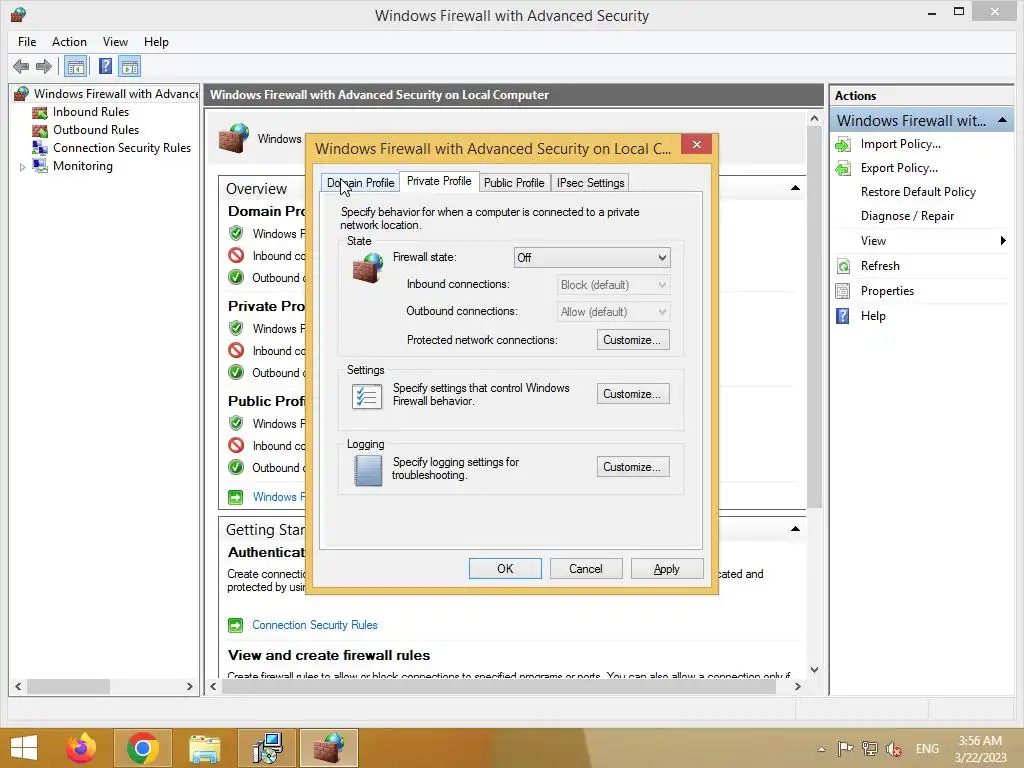Click Customize in the Settings section
This screenshot has height=768, width=1024.
633,394
